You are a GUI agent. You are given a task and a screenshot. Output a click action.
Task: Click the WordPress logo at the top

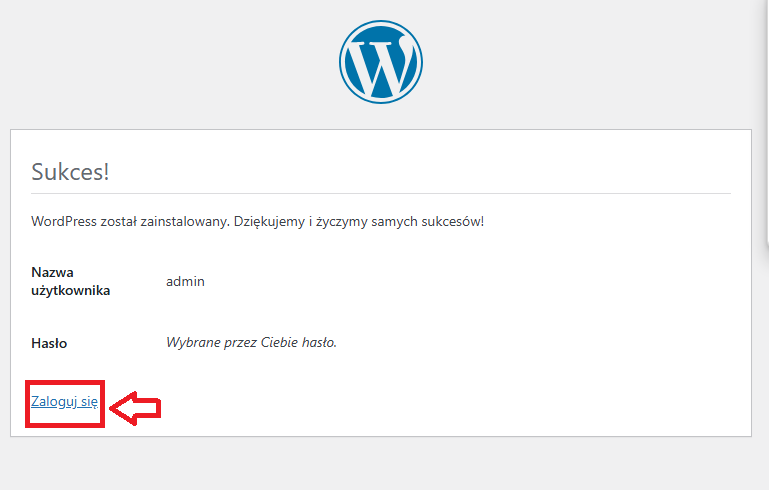[x=380, y=61]
